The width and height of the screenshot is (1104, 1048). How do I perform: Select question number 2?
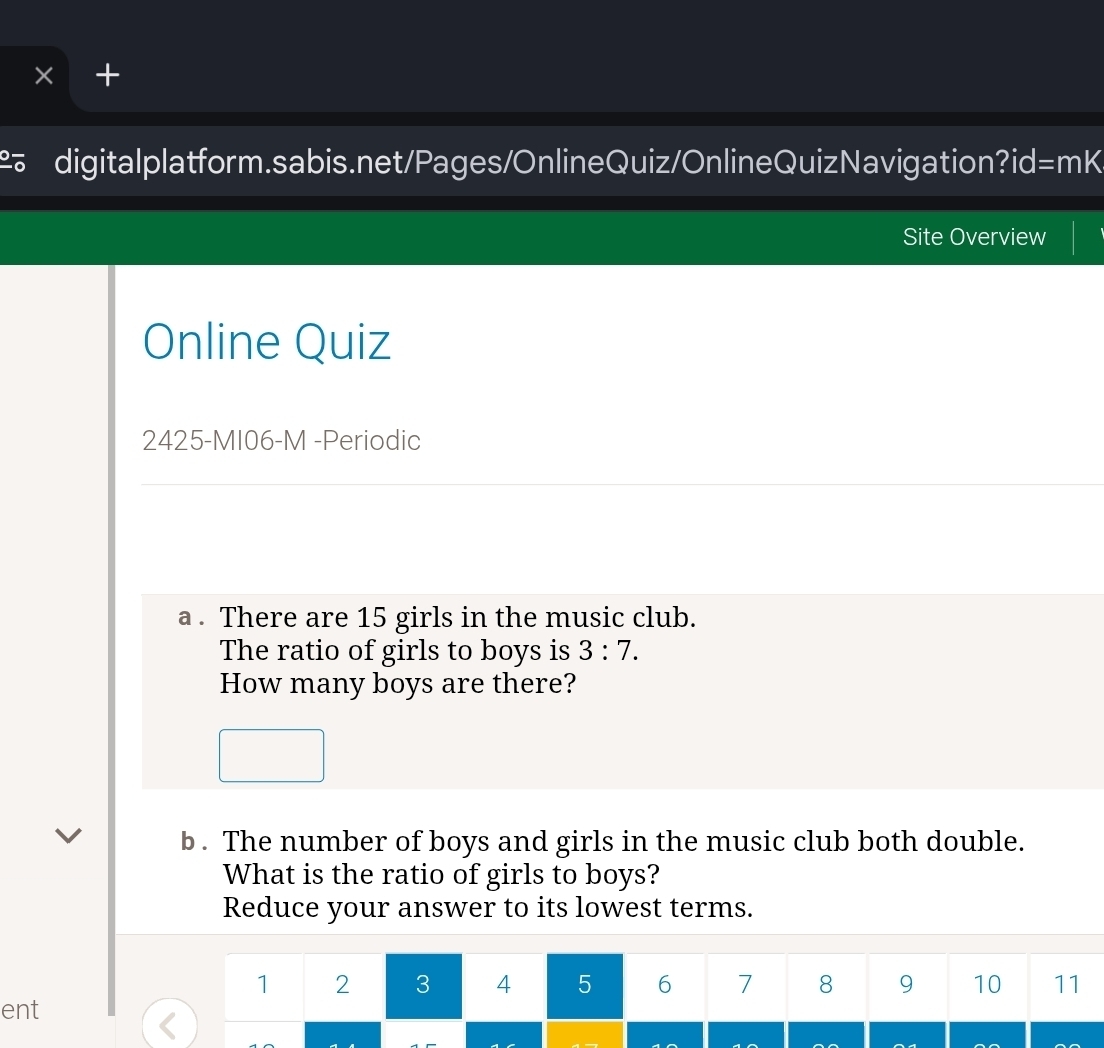(342, 985)
